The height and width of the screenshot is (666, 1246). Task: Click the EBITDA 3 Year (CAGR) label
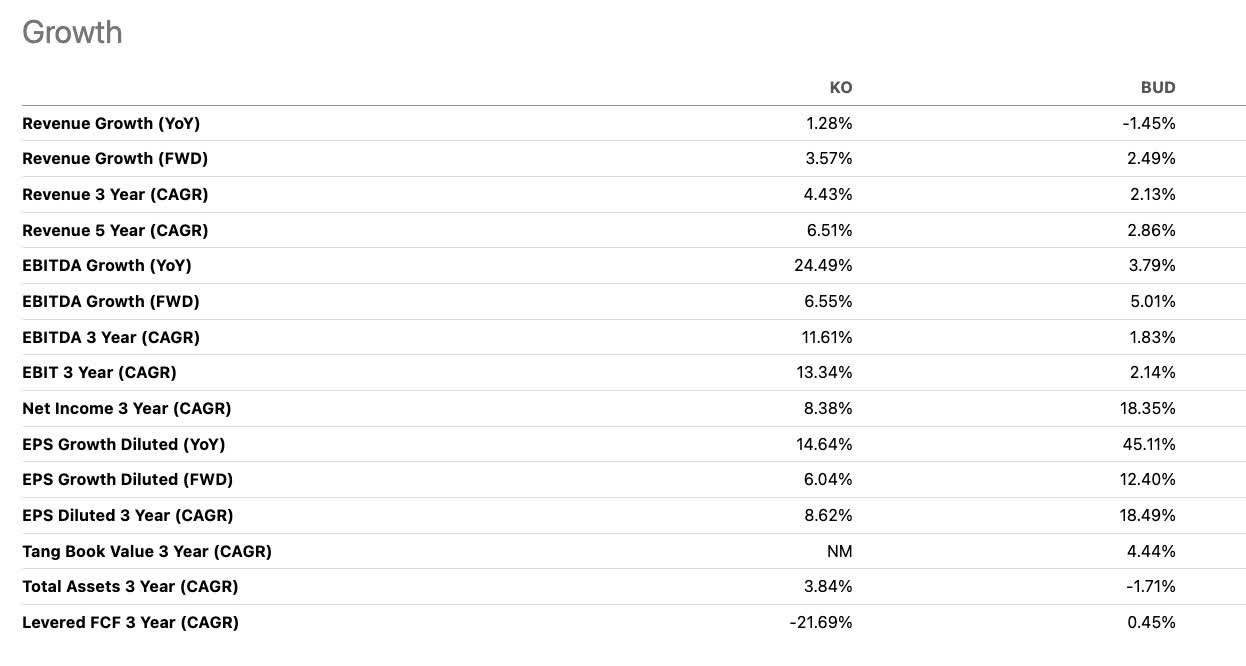111,337
